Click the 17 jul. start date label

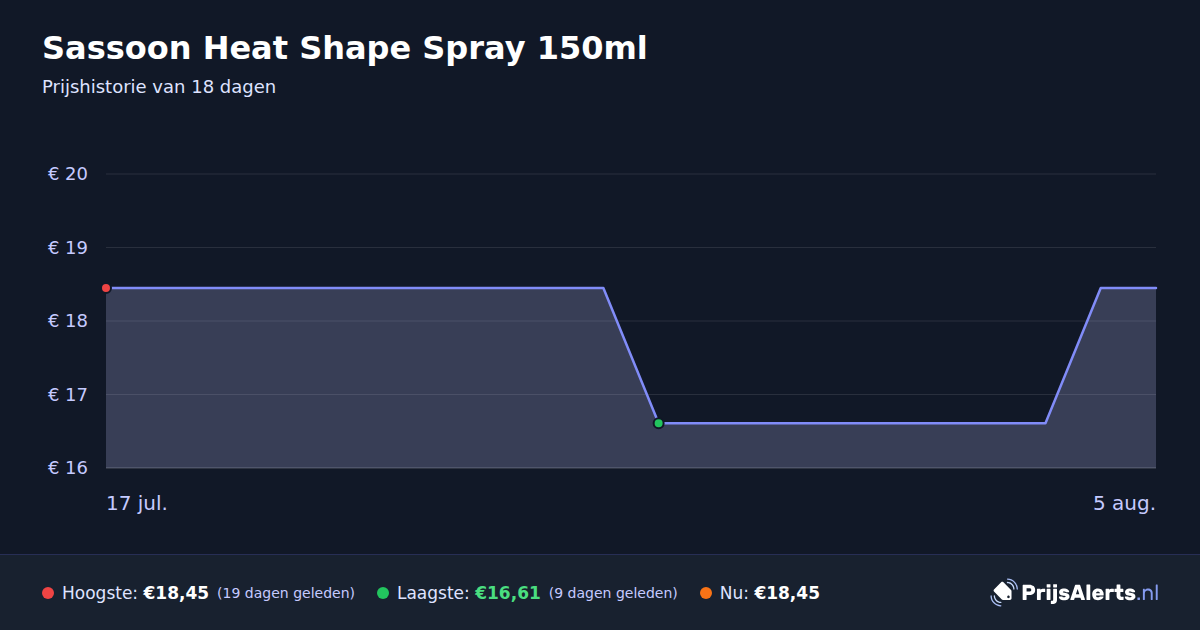pos(137,503)
